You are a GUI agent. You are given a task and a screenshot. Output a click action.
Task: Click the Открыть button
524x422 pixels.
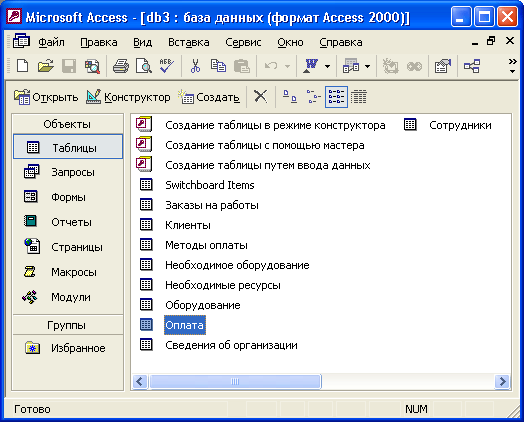pos(46,97)
